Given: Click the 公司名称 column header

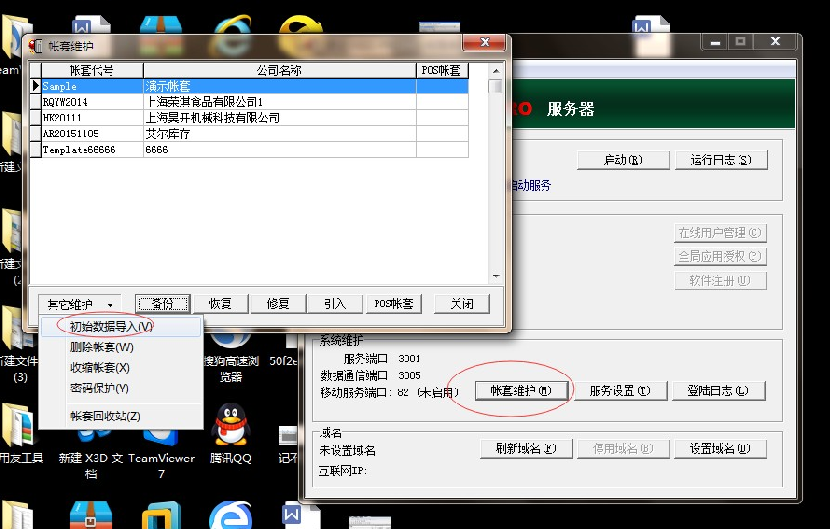Looking at the screenshot, I should tap(279, 71).
